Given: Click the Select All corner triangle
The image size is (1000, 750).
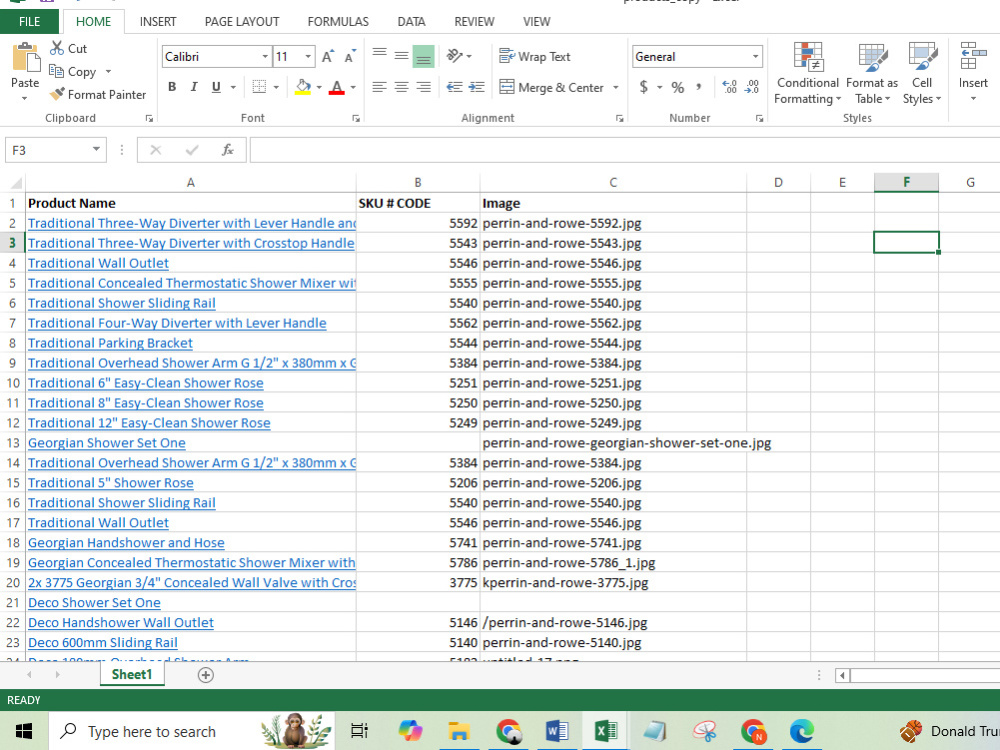Looking at the screenshot, I should point(16,183).
